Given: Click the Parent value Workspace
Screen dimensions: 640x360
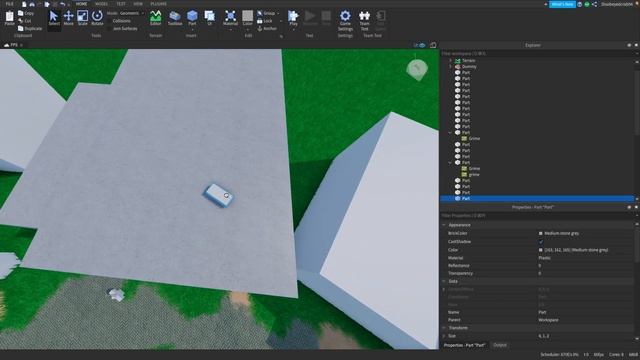Looking at the screenshot, I should tap(548, 320).
